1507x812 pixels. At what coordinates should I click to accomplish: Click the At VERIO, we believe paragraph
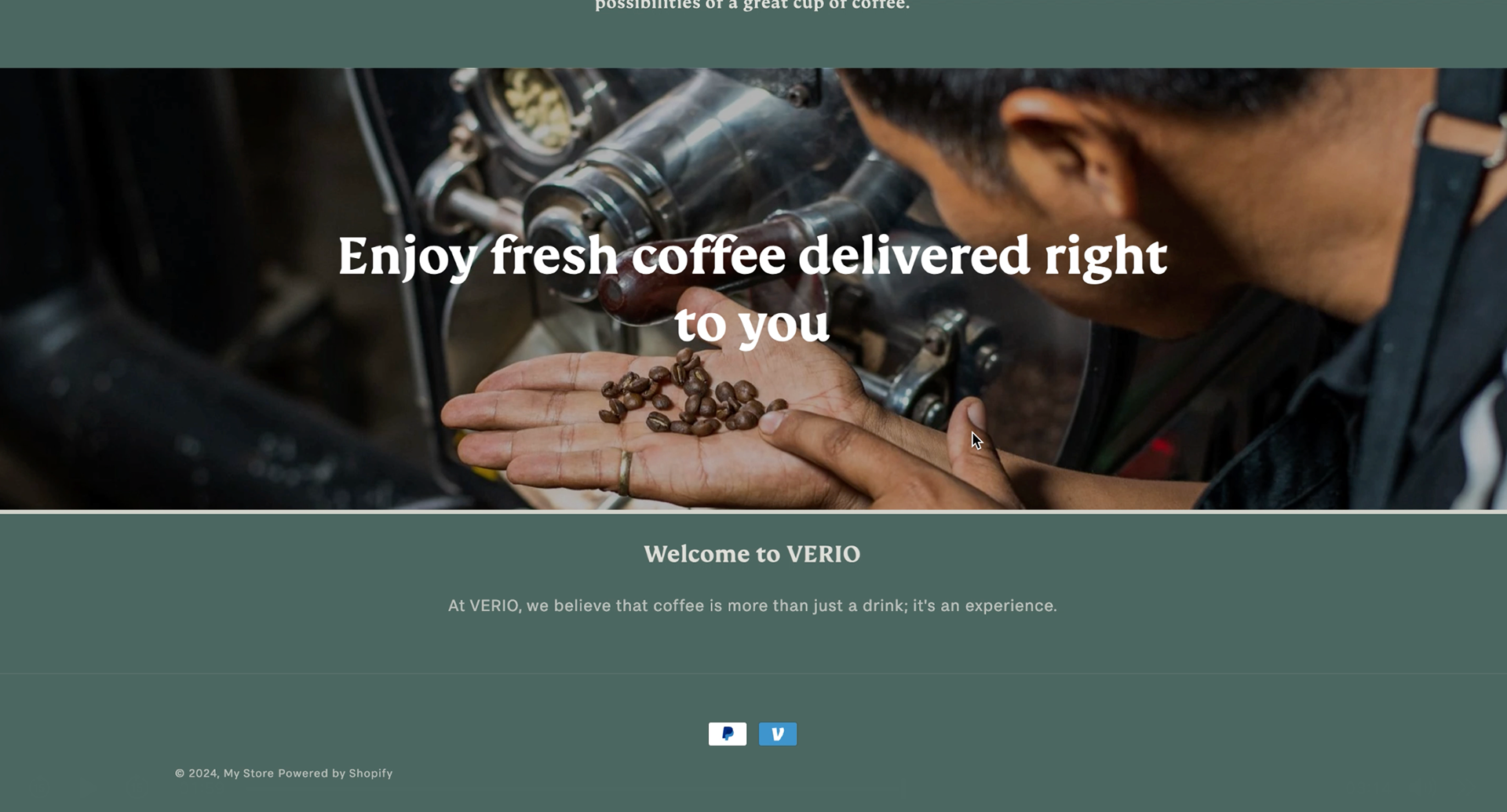coord(752,606)
